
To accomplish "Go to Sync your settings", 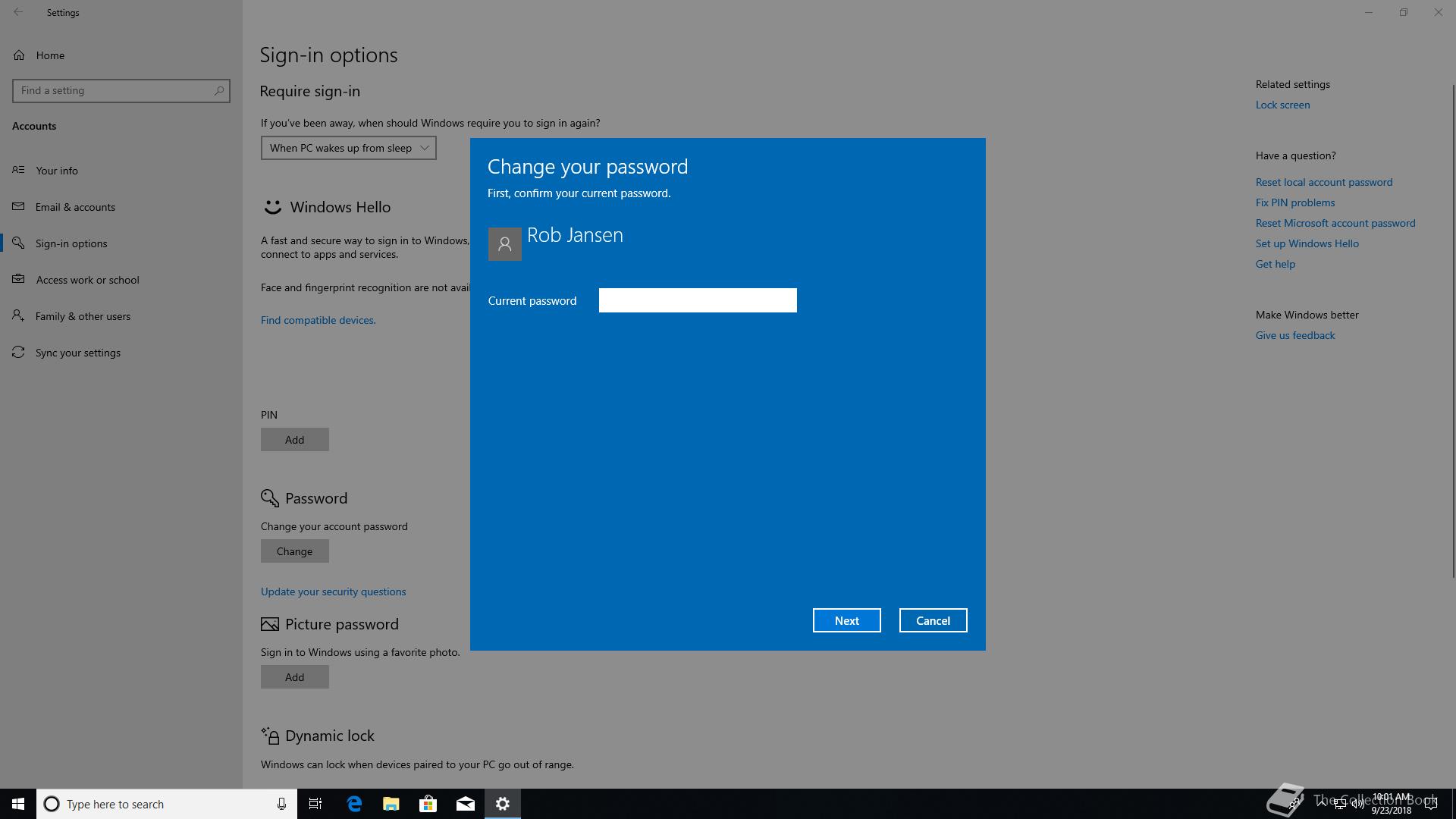I will 77,353.
